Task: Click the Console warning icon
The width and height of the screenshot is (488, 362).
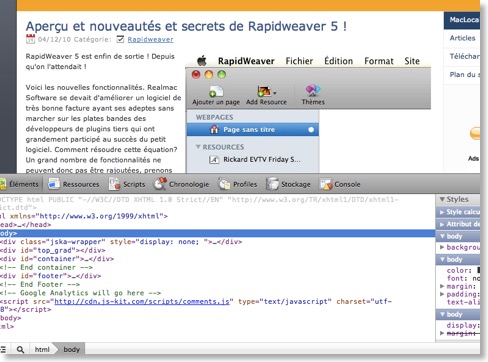Action: [326, 184]
